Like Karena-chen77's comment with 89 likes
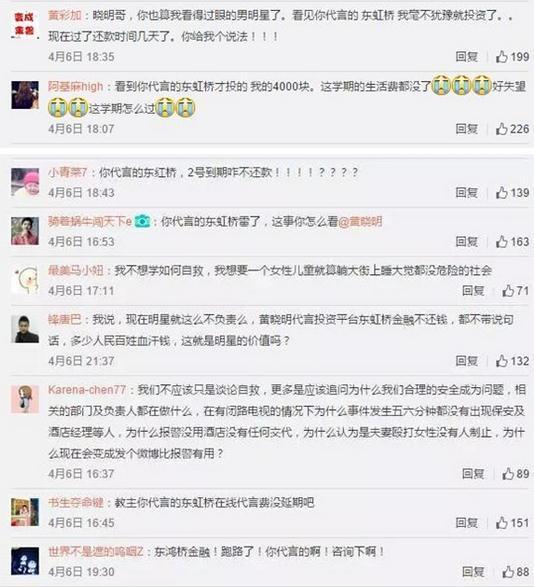 tap(508, 474)
